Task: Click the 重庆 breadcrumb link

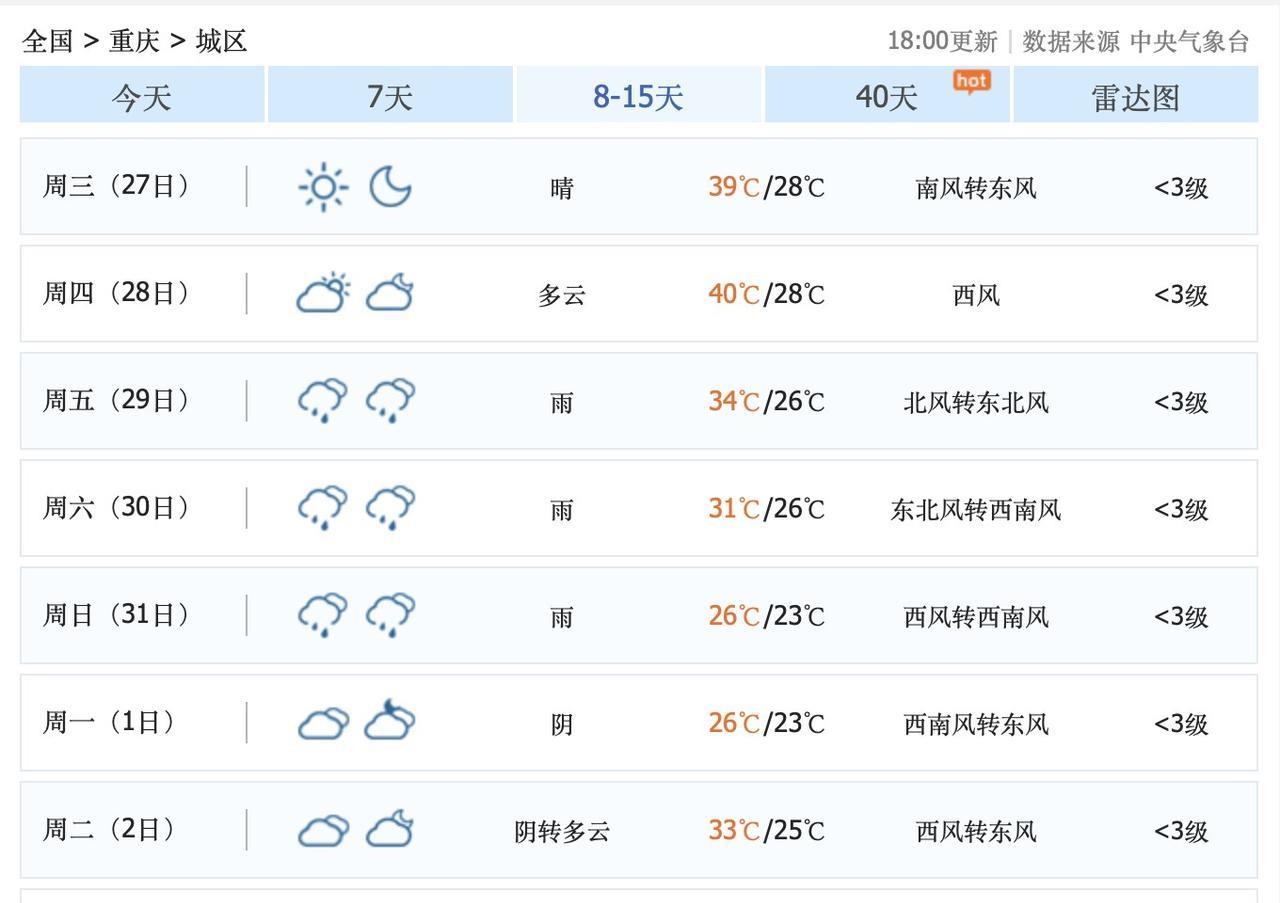Action: pos(134,41)
